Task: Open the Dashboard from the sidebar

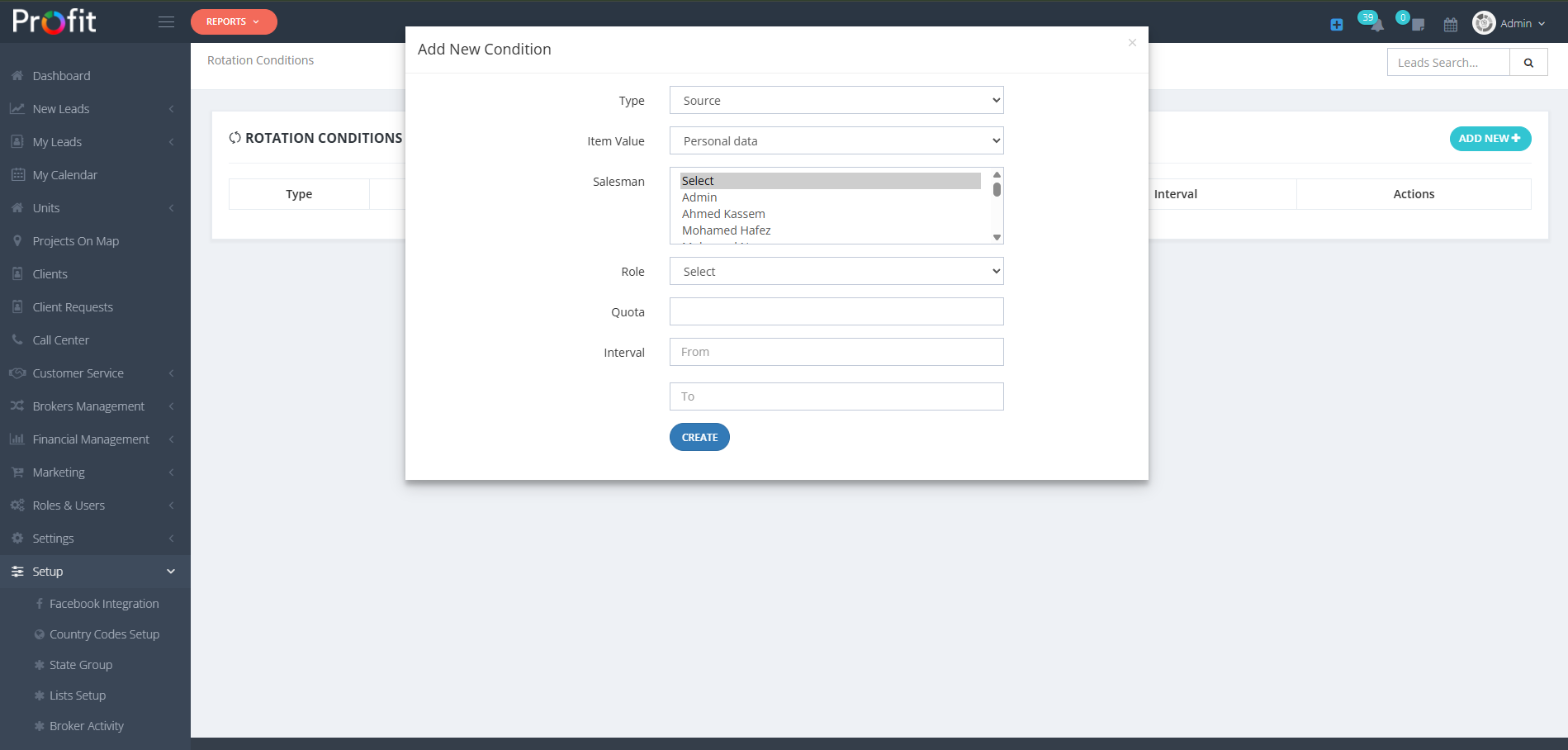Action: [x=61, y=75]
